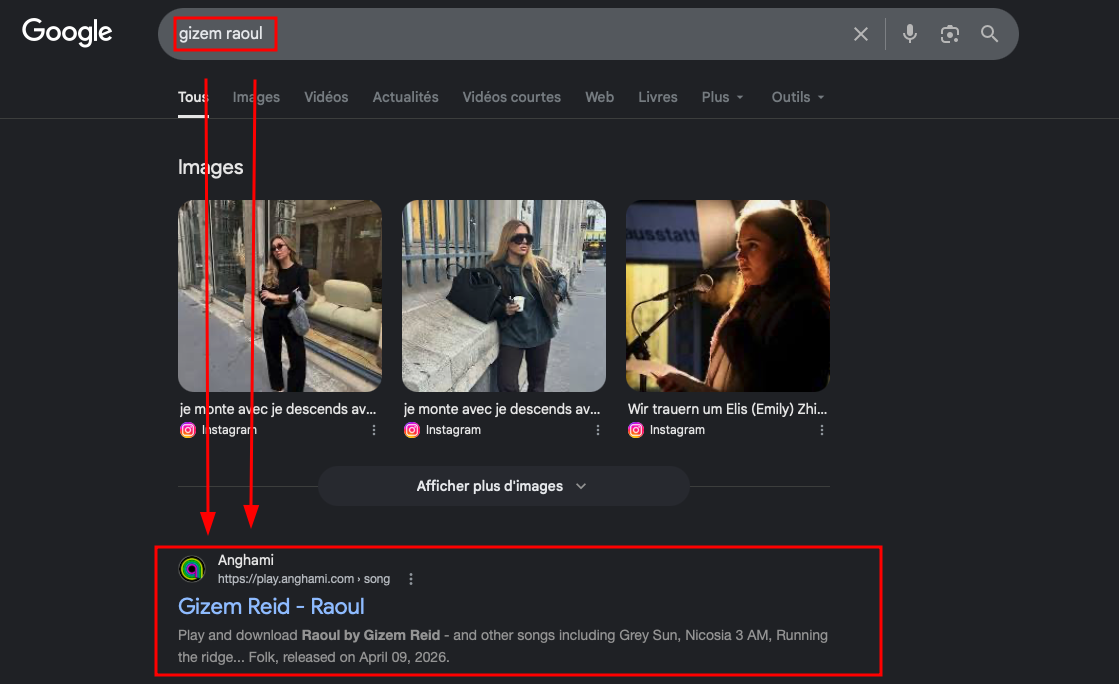The height and width of the screenshot is (684, 1119).
Task: Switch to the Livres tab
Action: pos(658,97)
